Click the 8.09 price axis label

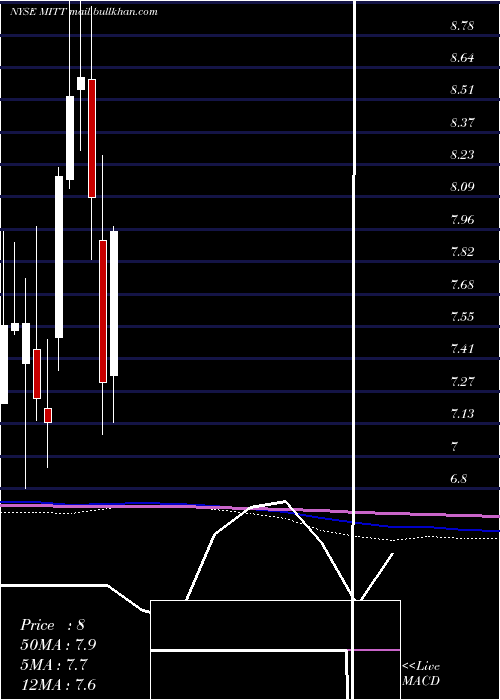(462, 187)
